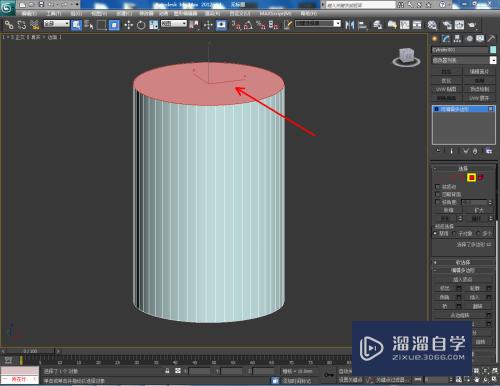
Task: Click the Align tool icon
Action: (x=362, y=25)
